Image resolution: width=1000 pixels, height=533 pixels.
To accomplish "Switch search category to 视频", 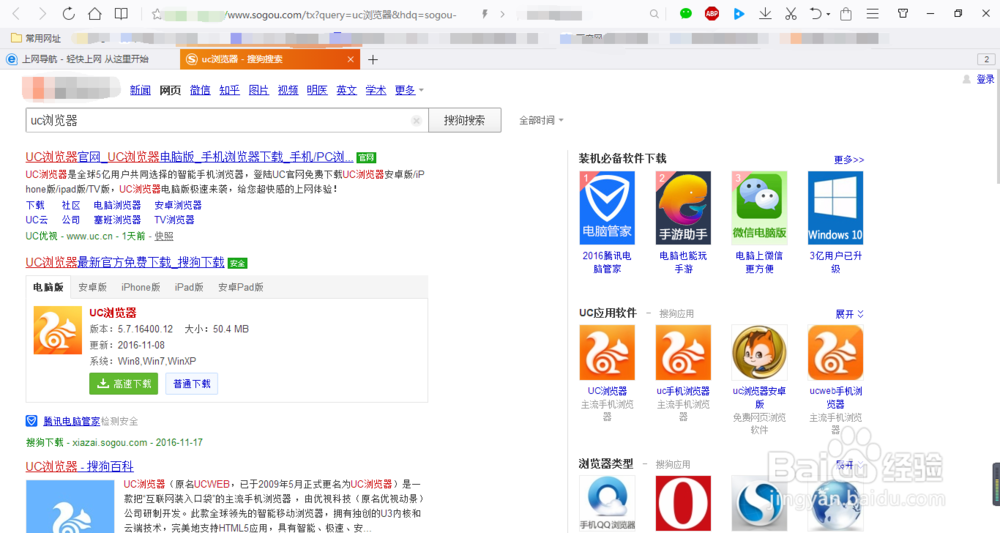I will coord(288,90).
